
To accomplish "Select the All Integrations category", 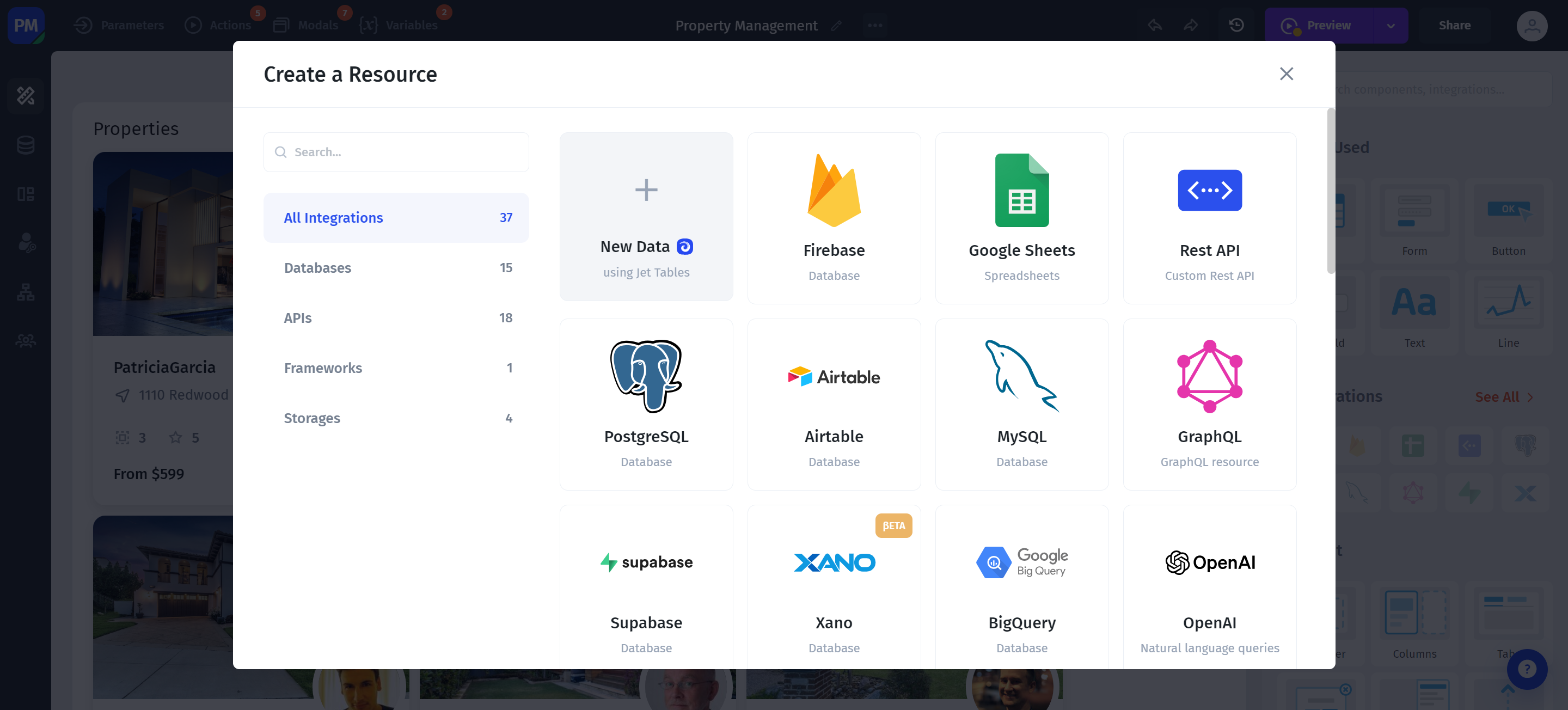I will tap(396, 217).
